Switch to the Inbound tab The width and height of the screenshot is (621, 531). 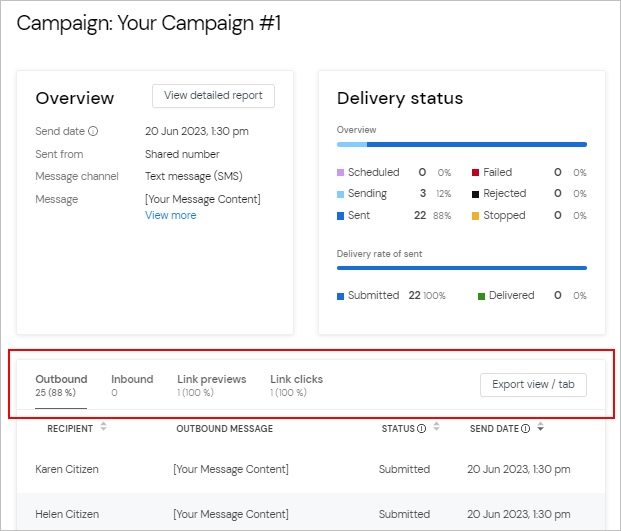(x=132, y=385)
